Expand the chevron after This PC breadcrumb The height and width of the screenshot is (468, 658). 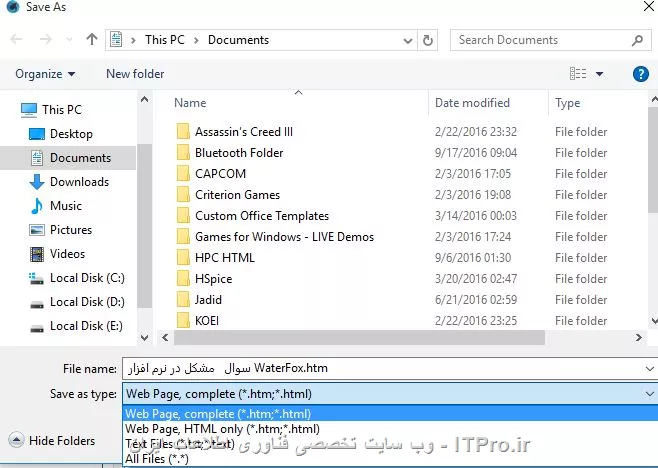196,40
